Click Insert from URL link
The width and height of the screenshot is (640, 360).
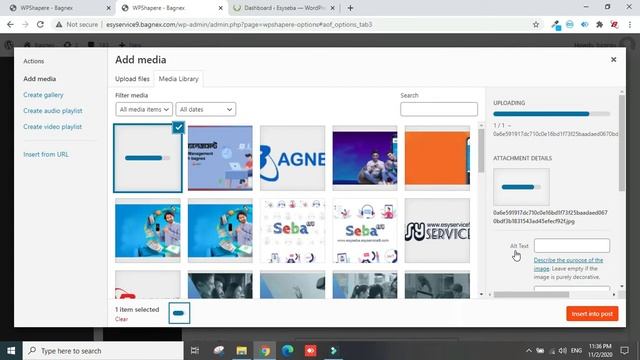(x=46, y=154)
